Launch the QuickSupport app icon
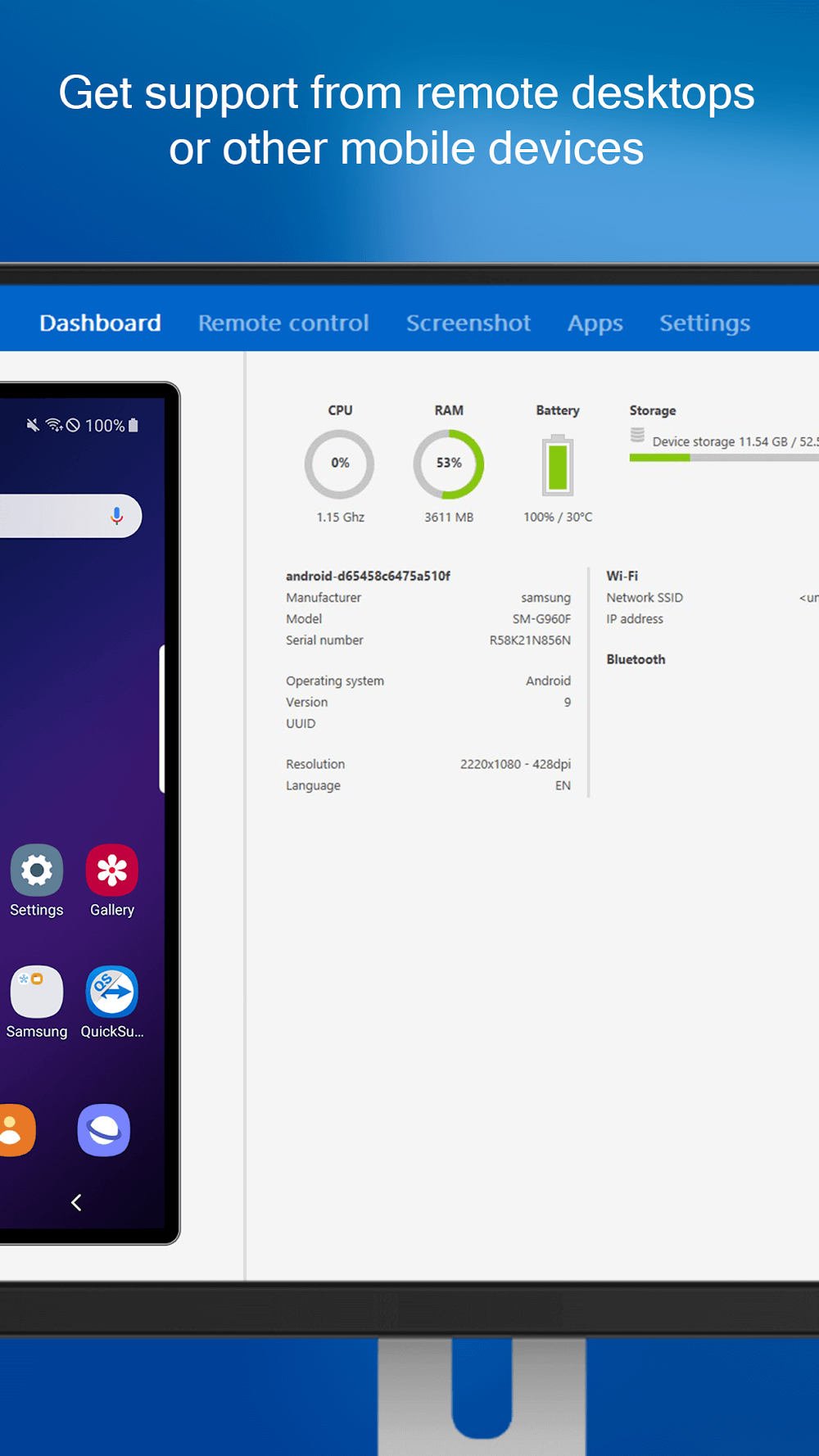Screen dimensions: 819x1456 point(112,992)
